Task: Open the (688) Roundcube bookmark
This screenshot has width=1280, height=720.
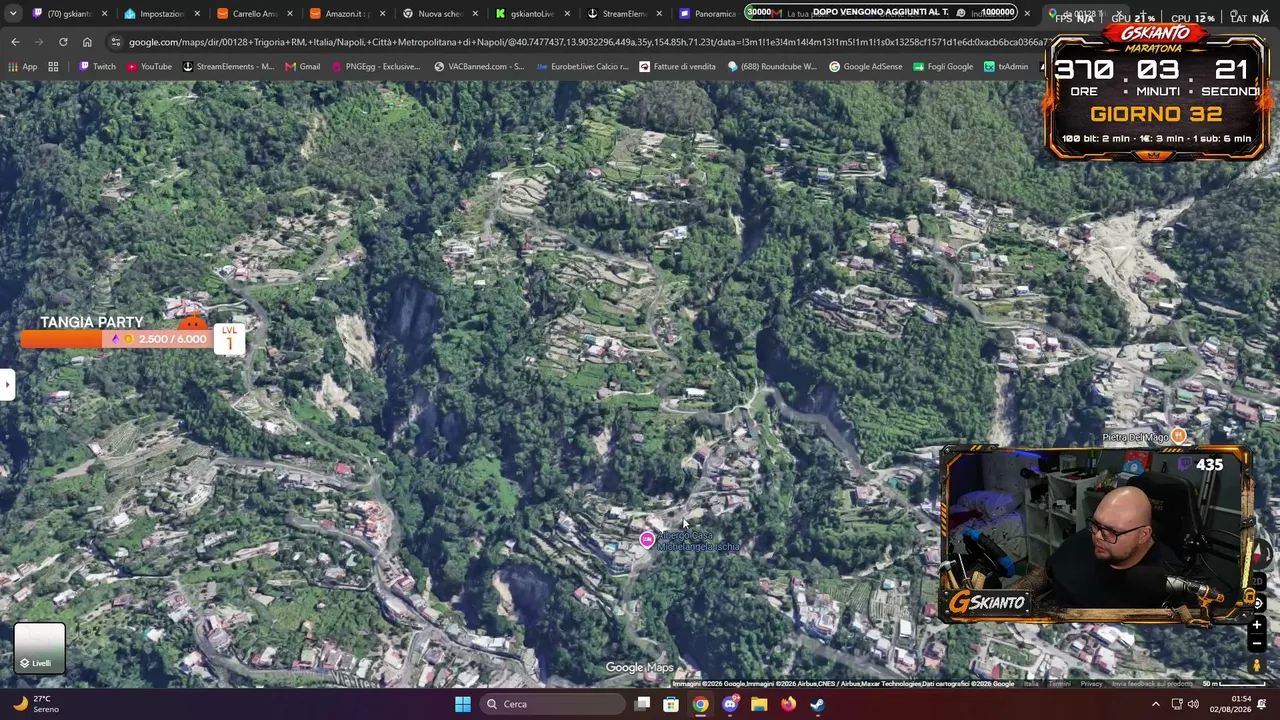Action: 772,67
